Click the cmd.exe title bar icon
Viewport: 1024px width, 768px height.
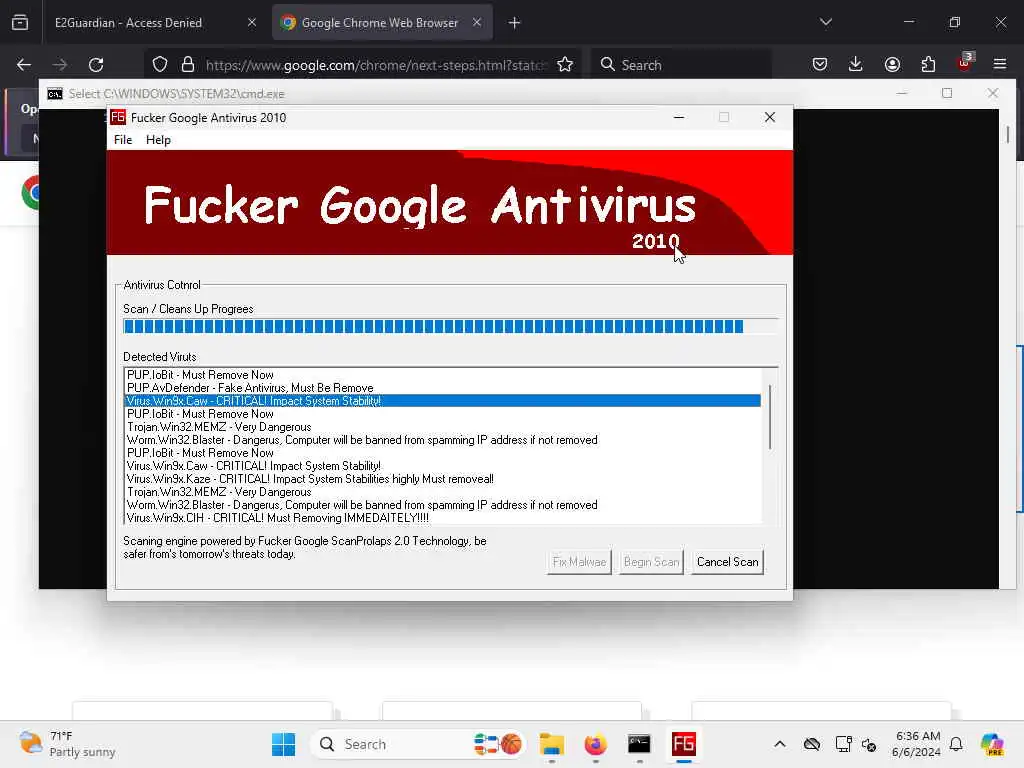(x=55, y=94)
